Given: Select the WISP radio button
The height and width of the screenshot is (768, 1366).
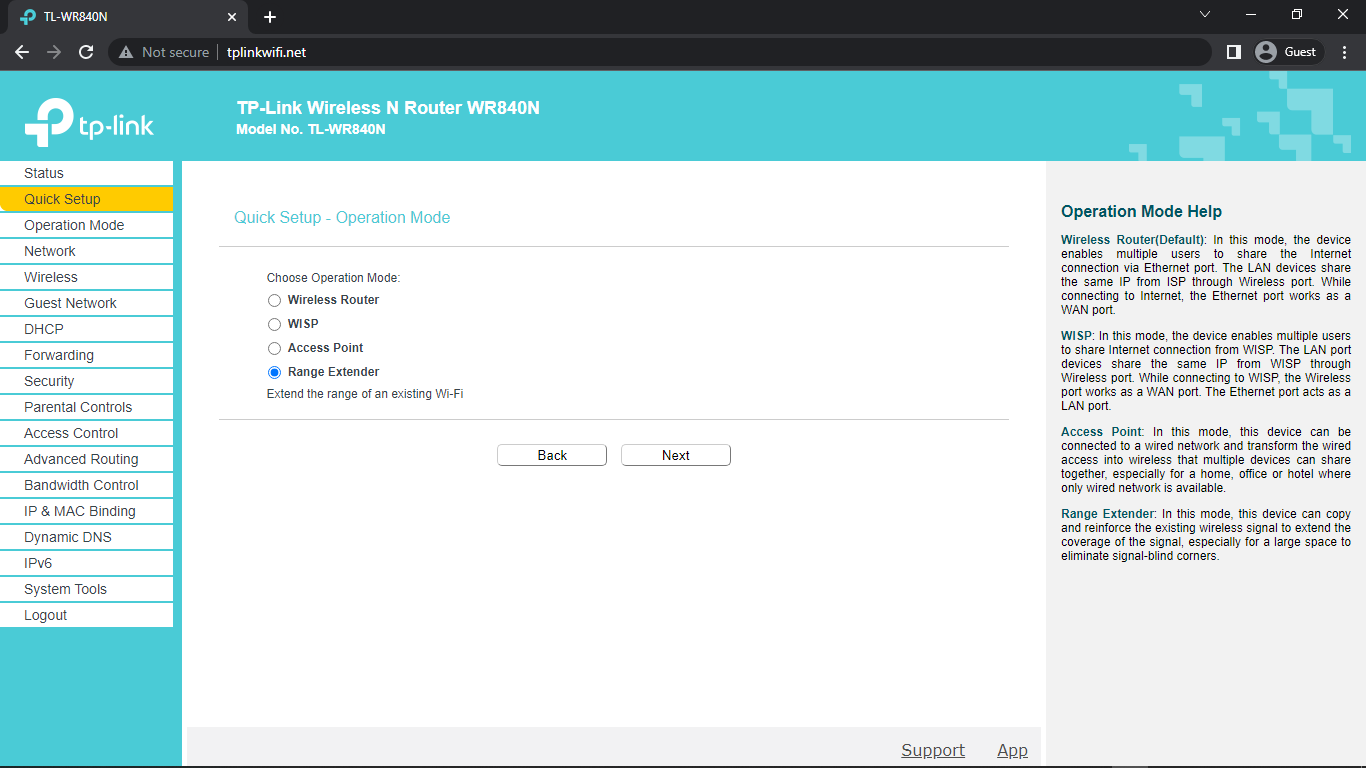Looking at the screenshot, I should click(x=274, y=324).
